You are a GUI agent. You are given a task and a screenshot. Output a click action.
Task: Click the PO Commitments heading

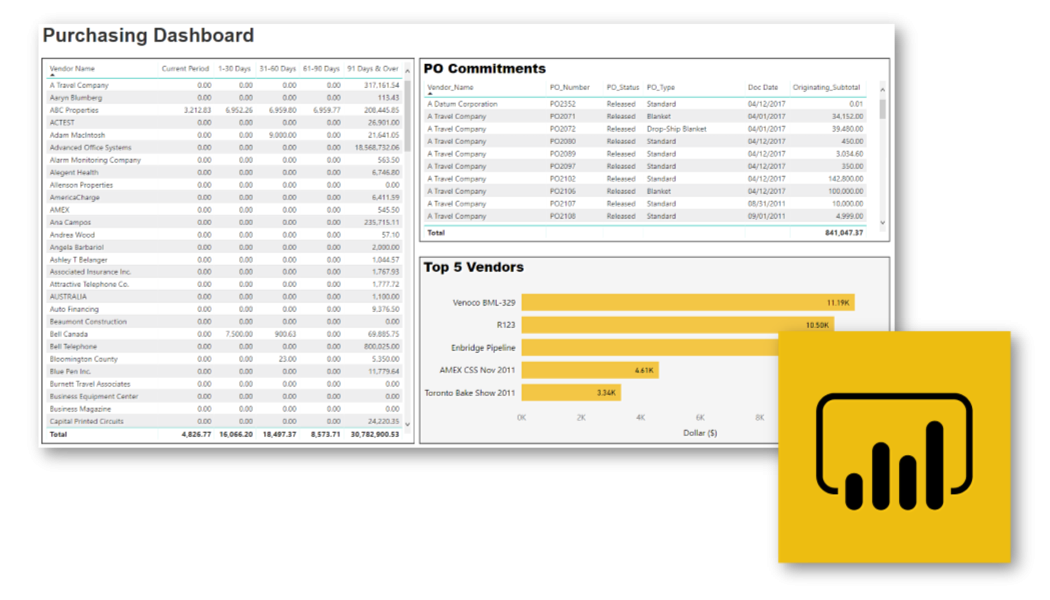(x=485, y=68)
